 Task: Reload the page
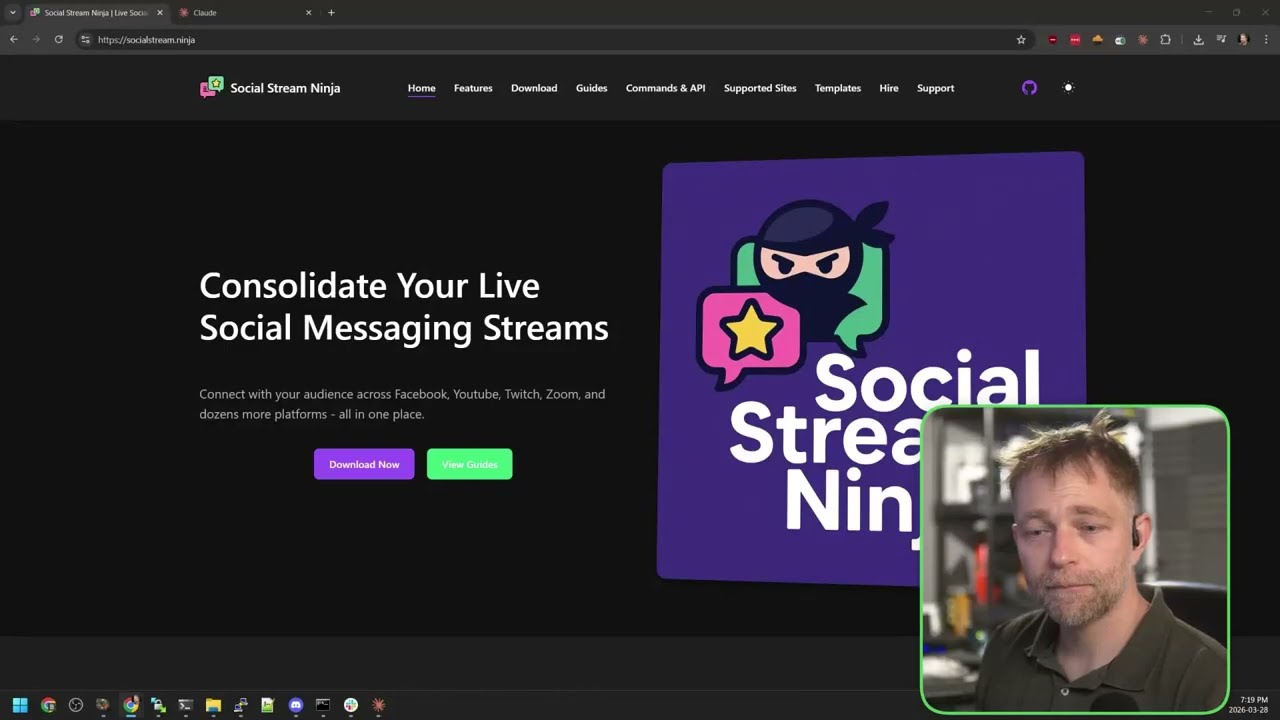59,40
